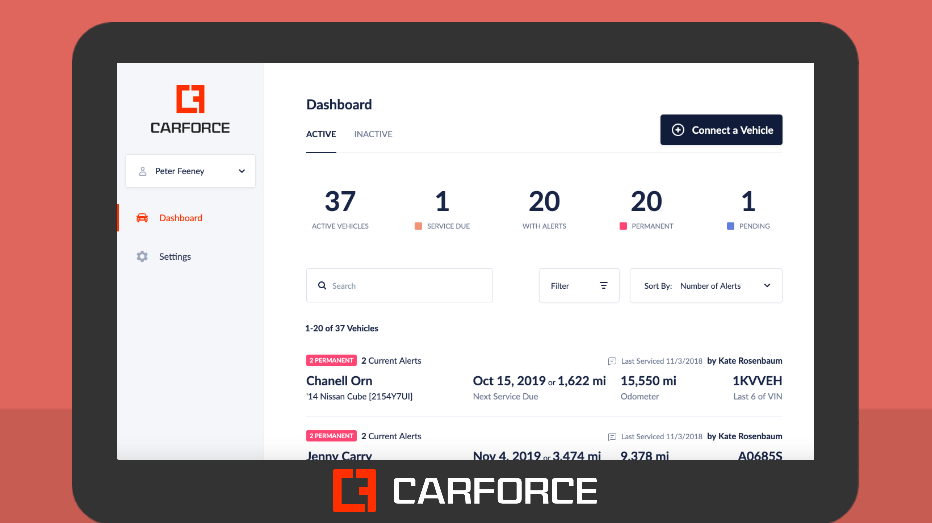Open the Peter Feeney account dropdown
The height and width of the screenshot is (523, 932).
190,171
